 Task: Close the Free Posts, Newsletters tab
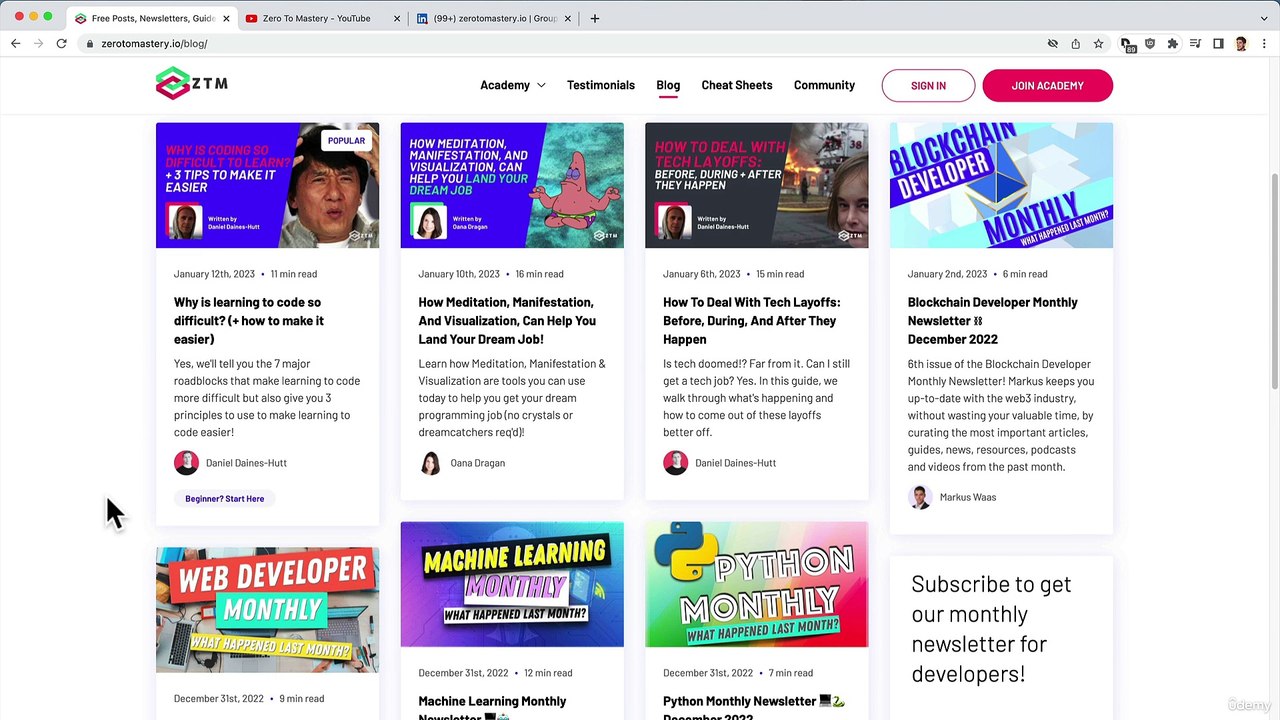tap(226, 18)
